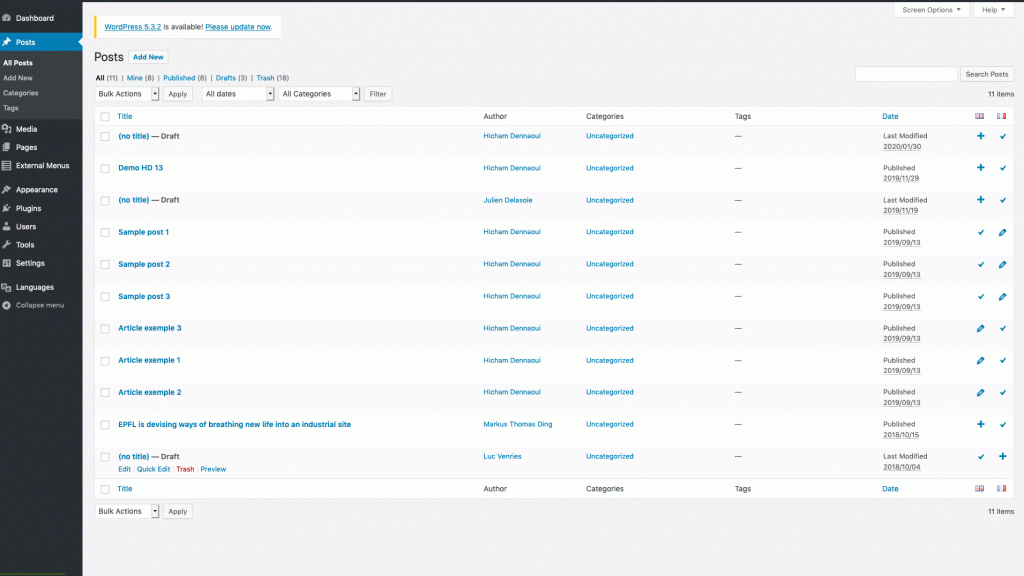Viewport: 1024px width, 576px height.
Task: Click the pencil icon to edit English translation of Article exemple 1
Action: [980, 361]
